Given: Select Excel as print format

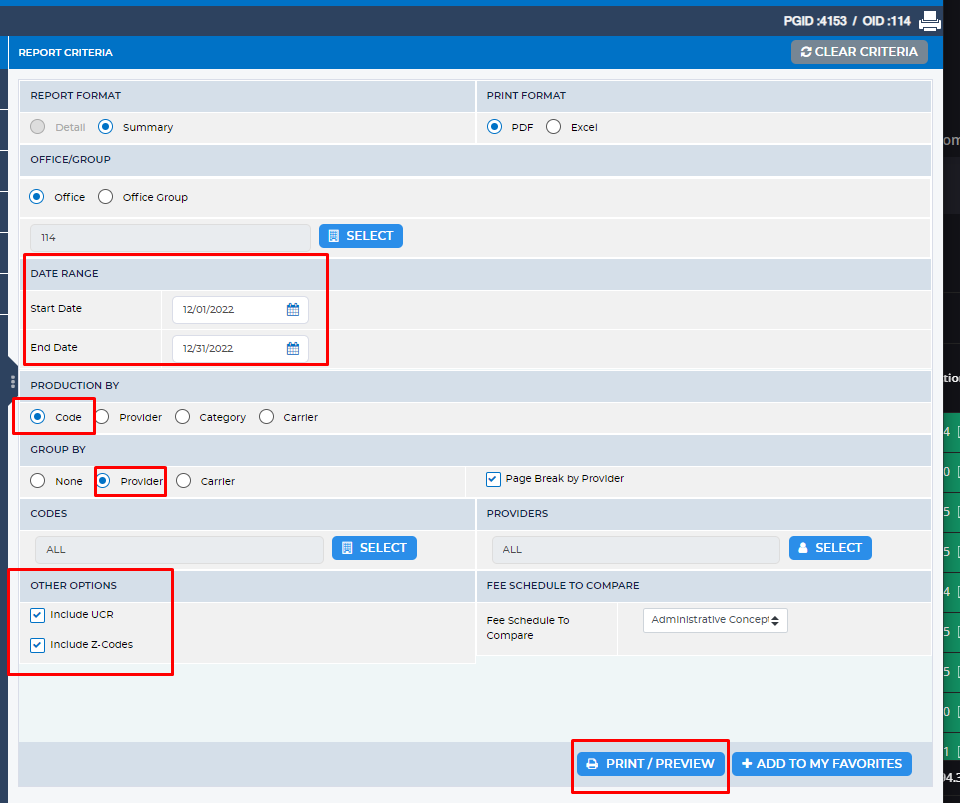Looking at the screenshot, I should 554,127.
